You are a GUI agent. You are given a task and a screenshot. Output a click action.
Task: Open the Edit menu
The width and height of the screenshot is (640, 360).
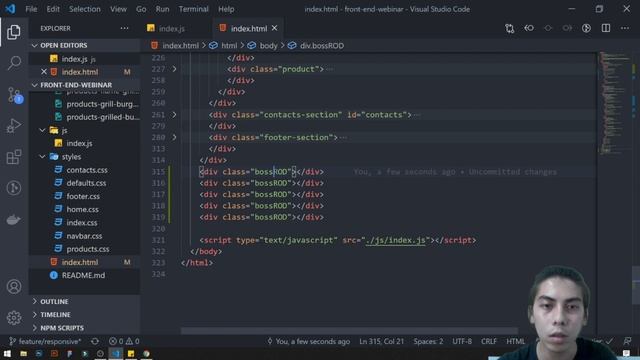click(x=53, y=9)
